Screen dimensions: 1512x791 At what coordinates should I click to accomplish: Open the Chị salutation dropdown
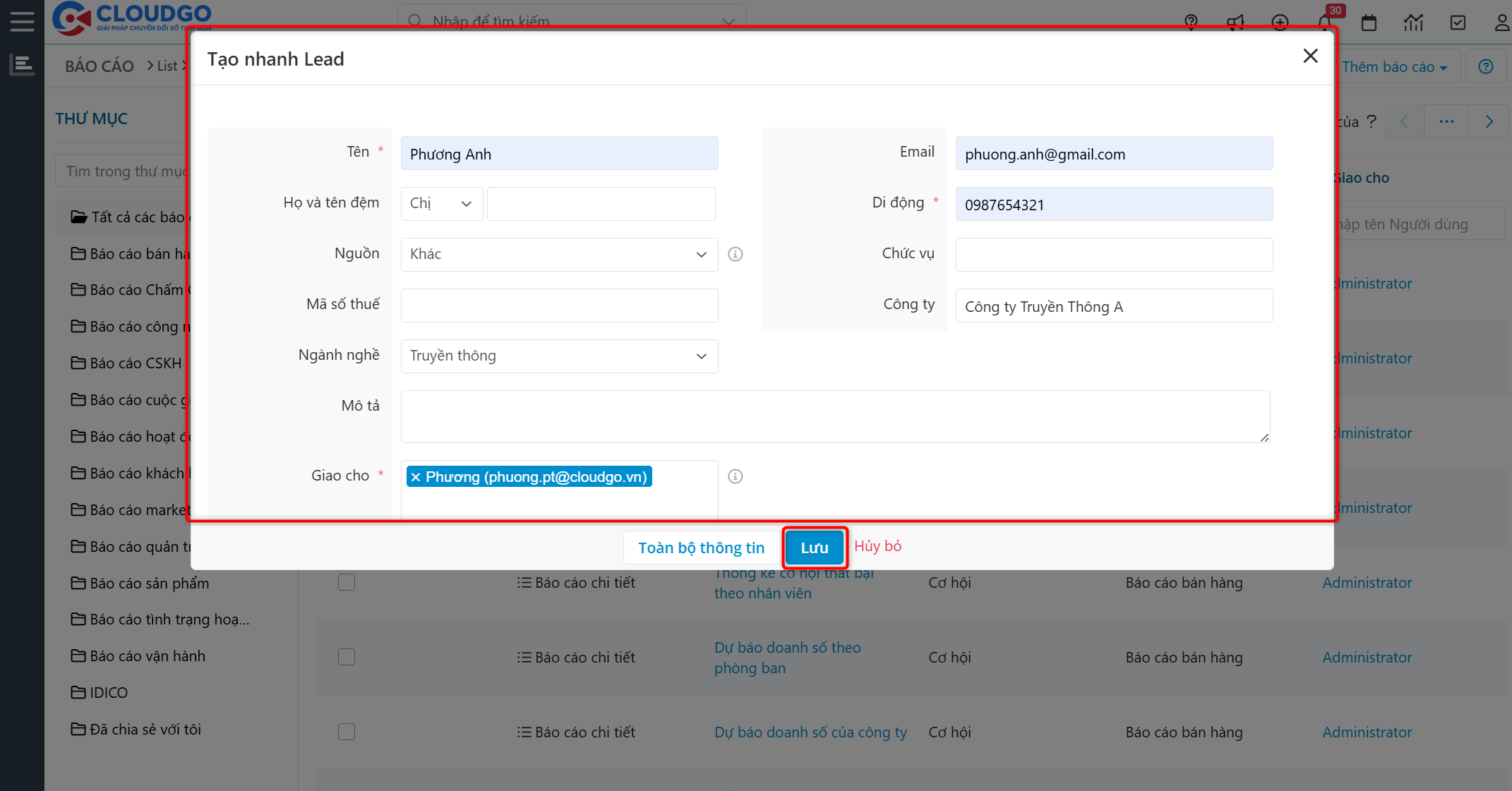(441, 203)
